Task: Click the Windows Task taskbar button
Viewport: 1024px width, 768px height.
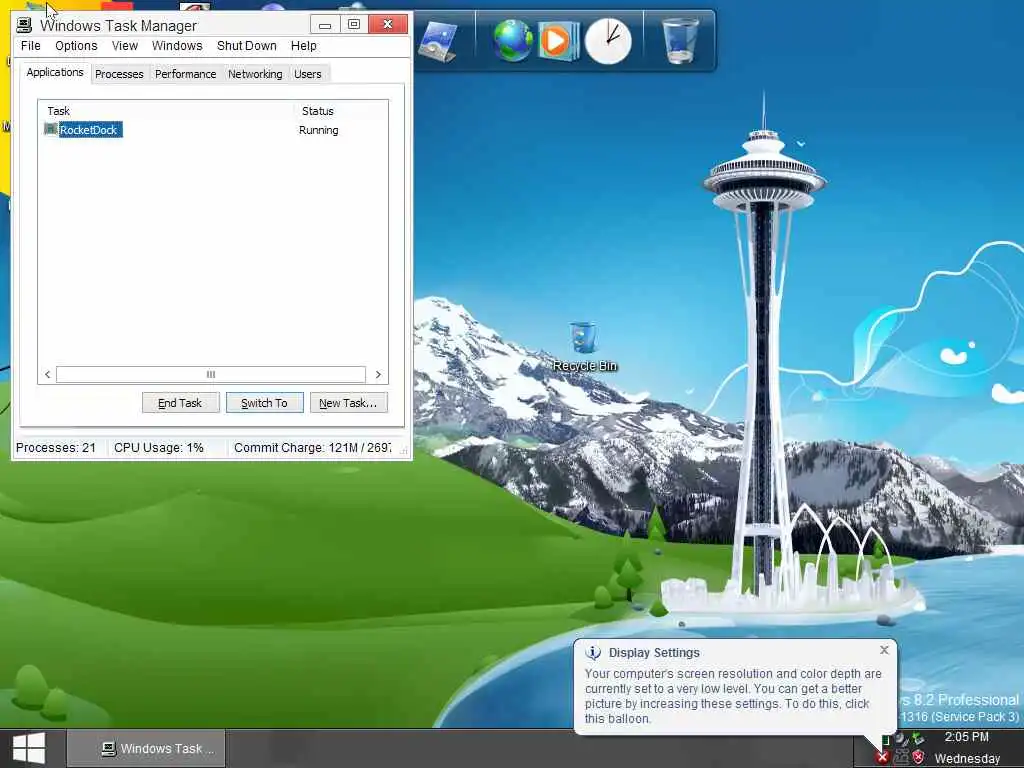Action: click(146, 748)
